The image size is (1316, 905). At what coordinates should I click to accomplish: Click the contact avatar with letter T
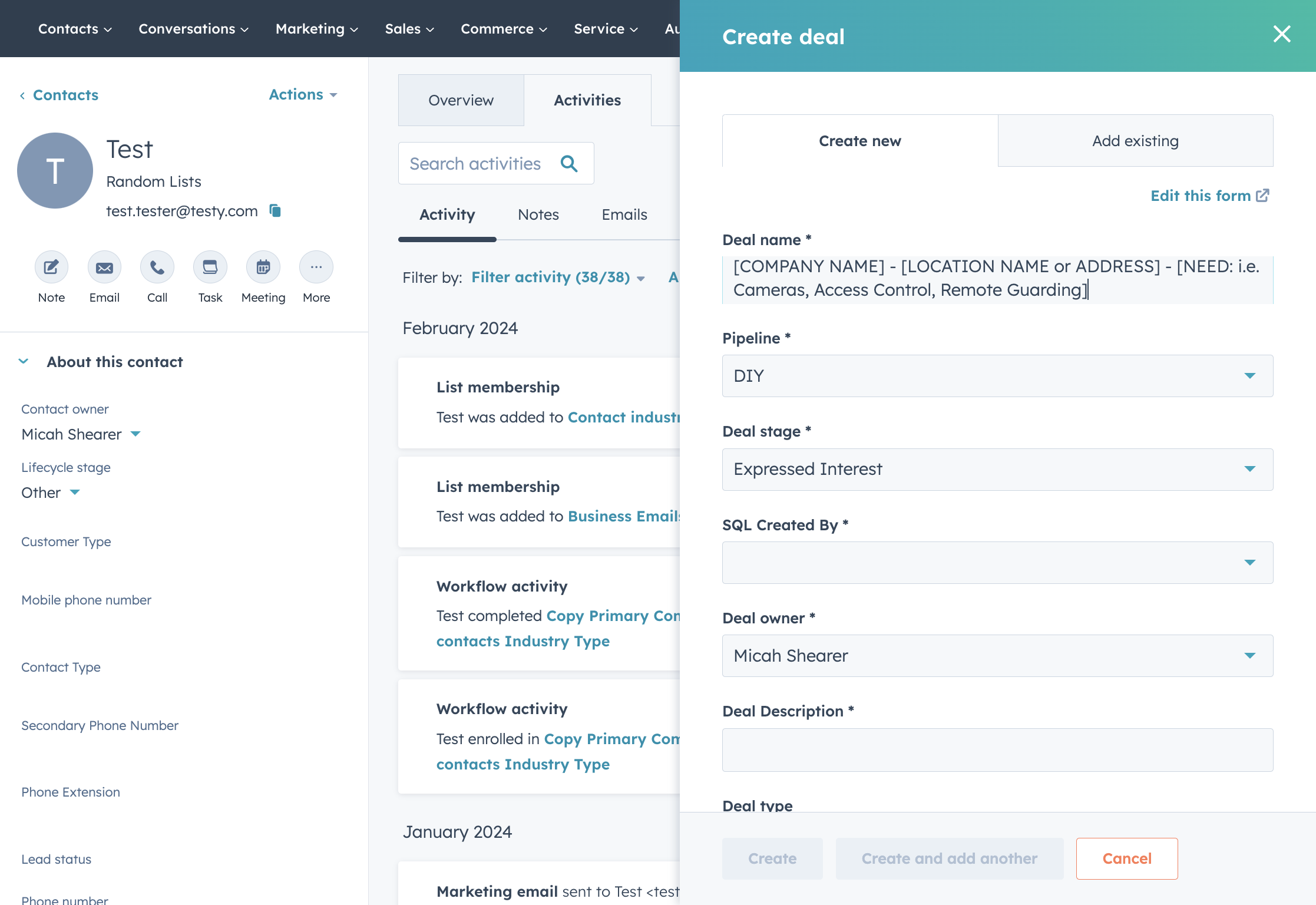[55, 170]
